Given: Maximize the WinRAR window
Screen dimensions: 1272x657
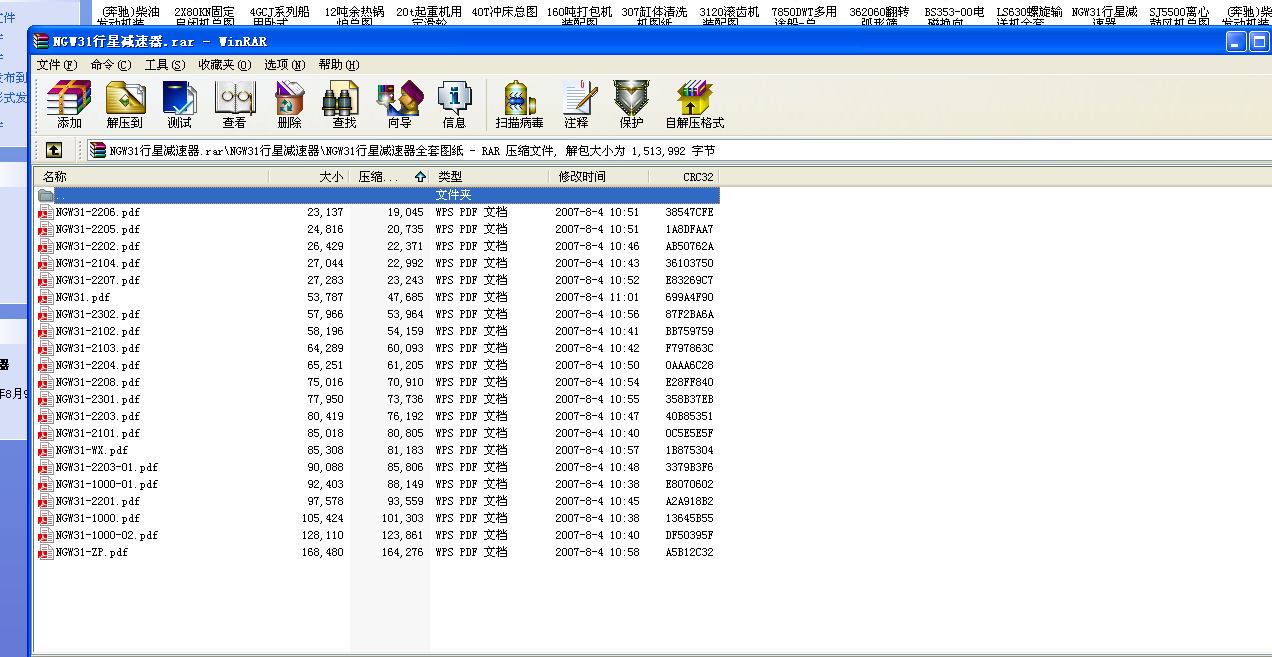Looking at the screenshot, I should point(1260,41).
